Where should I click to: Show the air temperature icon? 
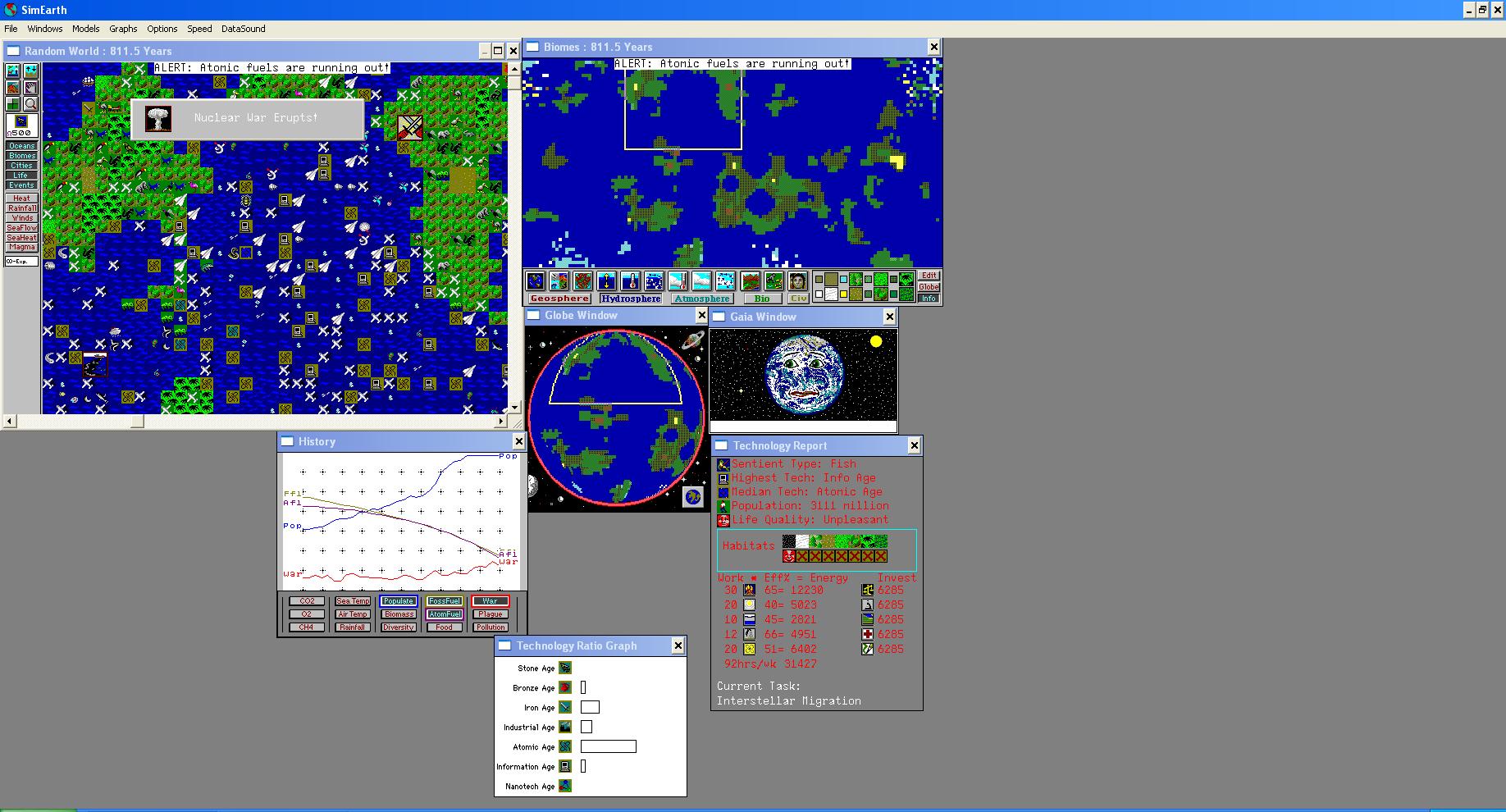[678, 281]
